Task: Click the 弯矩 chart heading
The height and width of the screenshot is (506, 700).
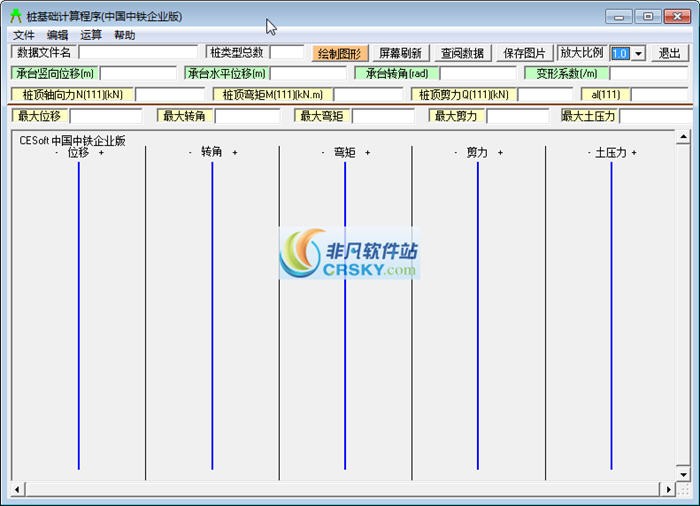Action: 345,152
